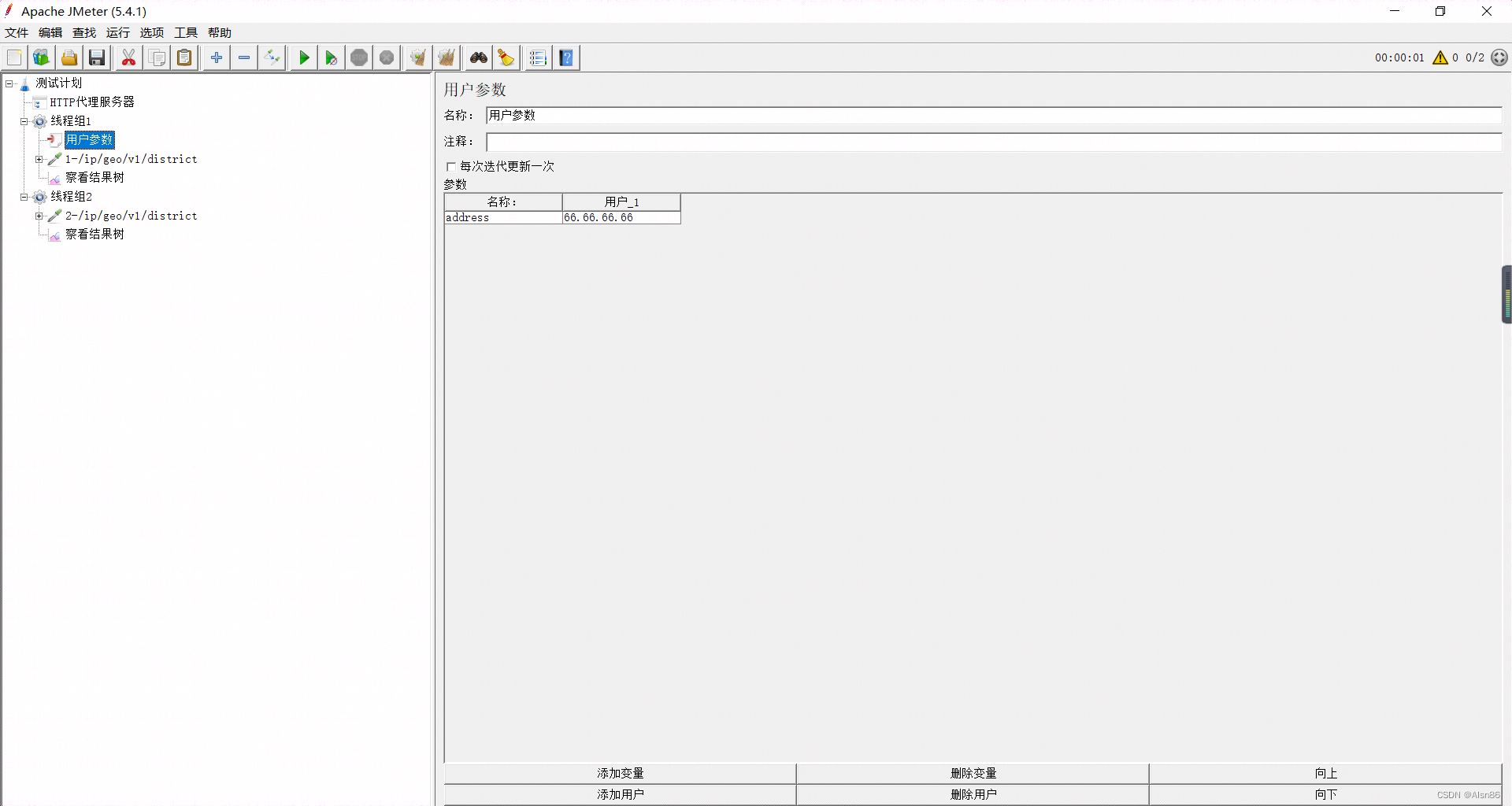This screenshot has width=1512, height=806.
Task: Select the 线程组2 tree item
Action: tap(71, 197)
